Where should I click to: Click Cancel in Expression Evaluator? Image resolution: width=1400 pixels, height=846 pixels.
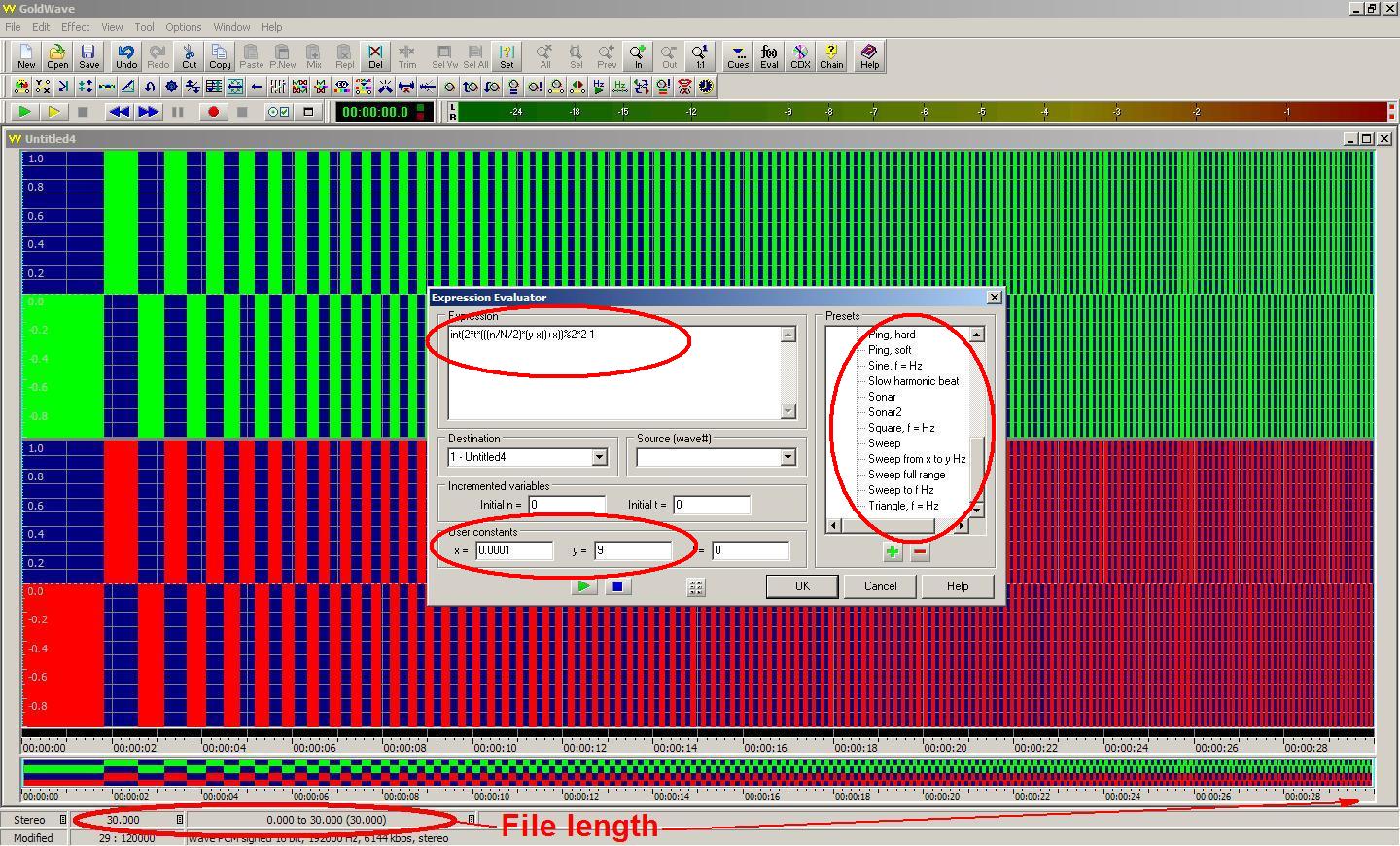(880, 586)
